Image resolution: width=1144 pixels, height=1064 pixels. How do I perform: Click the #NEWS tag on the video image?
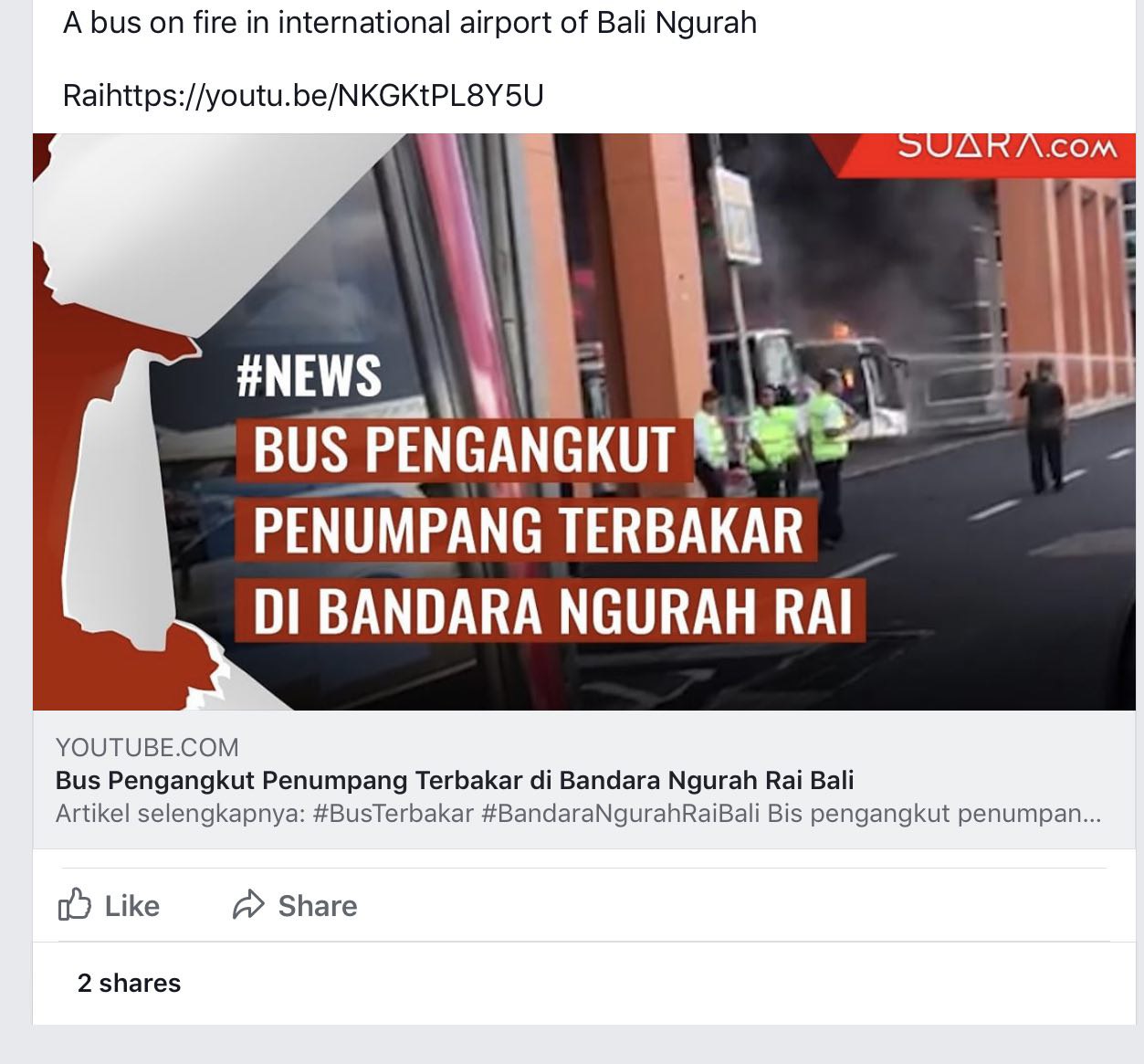click(309, 375)
